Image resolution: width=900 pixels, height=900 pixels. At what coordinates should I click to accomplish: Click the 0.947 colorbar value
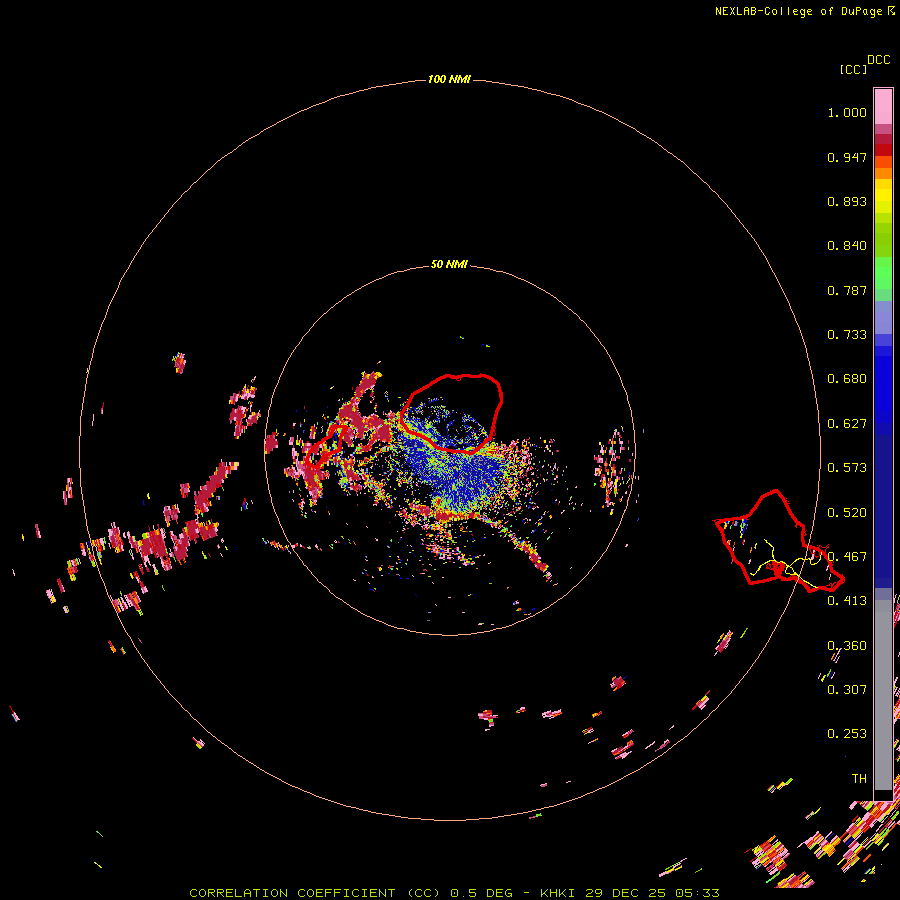847,157
